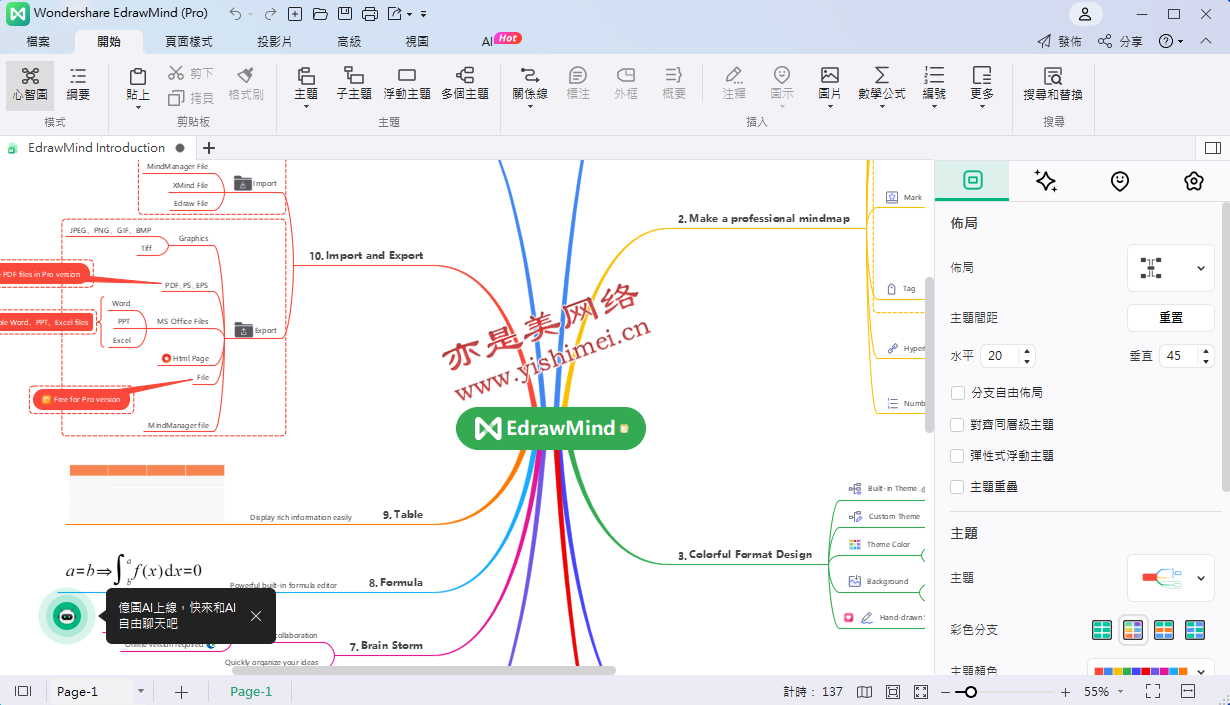Click fit-to-page icon in status bar
This screenshot has height=705, width=1230.
coord(893,692)
